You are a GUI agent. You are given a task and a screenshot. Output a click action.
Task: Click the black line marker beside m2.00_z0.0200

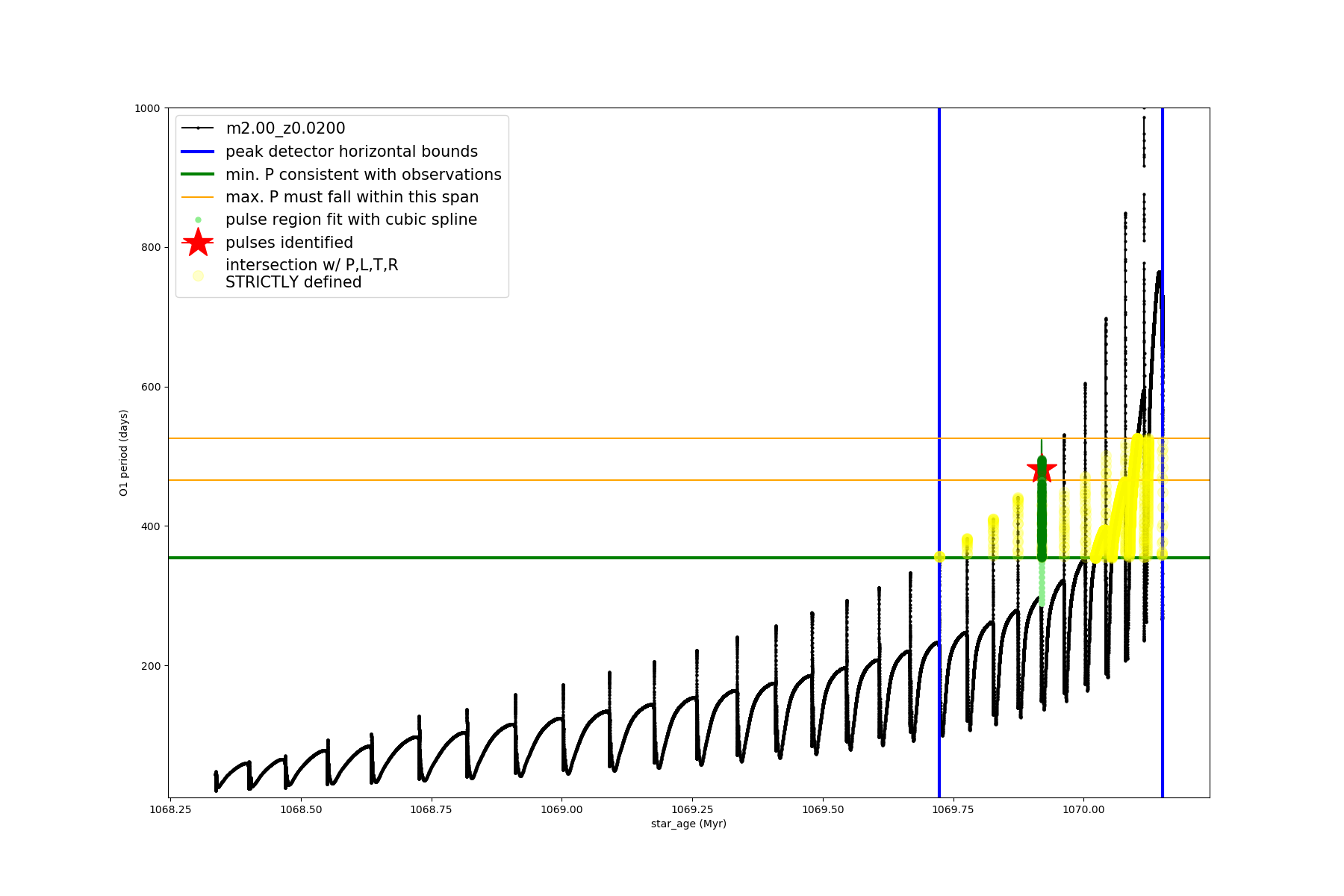click(x=198, y=128)
